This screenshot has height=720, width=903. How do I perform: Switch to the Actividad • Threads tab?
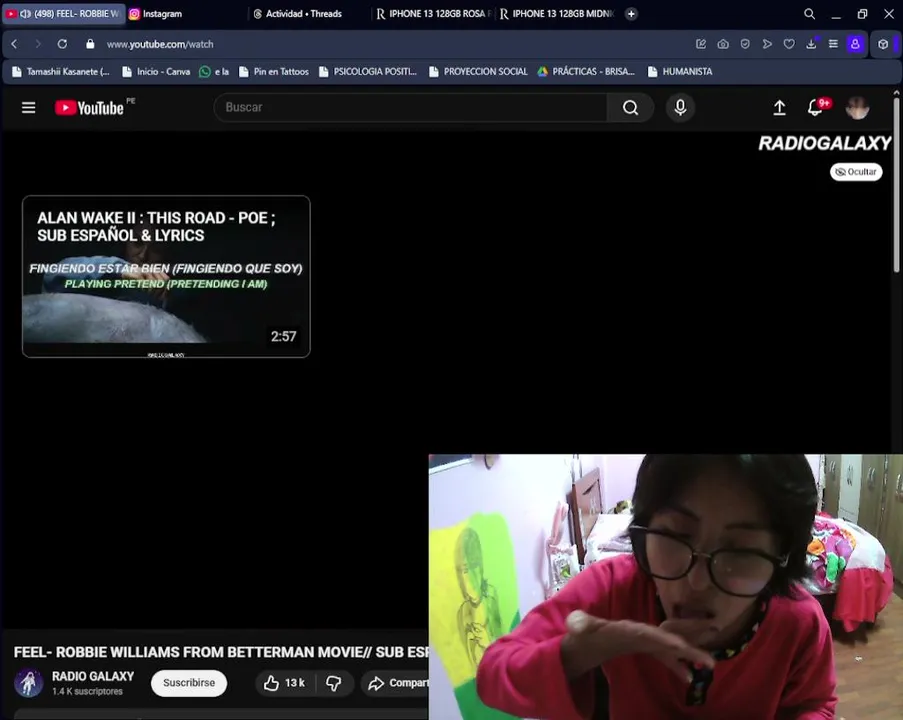click(x=304, y=14)
